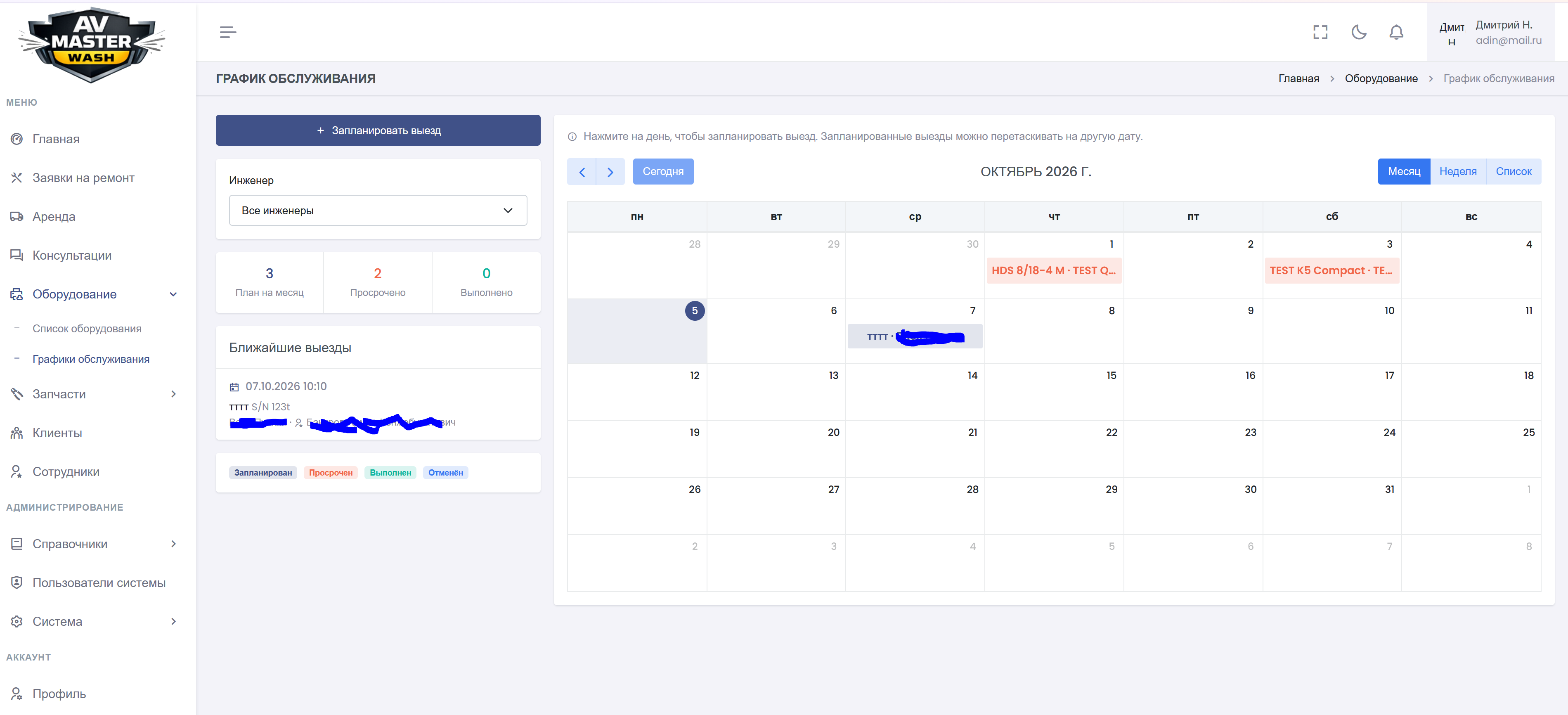
Task: Click calendar icon next to 07.10.2026 10:10
Action: pyautogui.click(x=234, y=387)
